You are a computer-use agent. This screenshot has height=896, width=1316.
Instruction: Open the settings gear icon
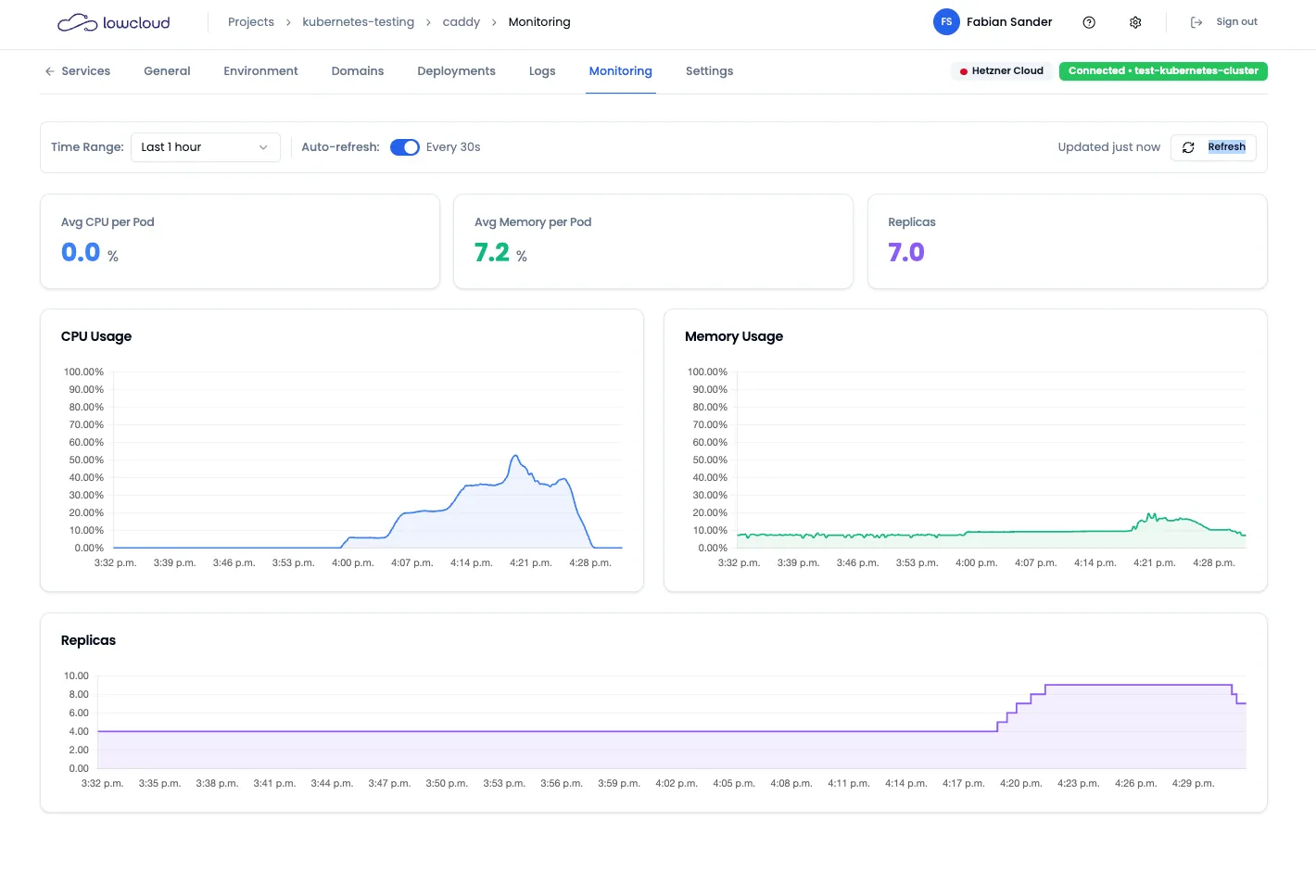[1135, 22]
